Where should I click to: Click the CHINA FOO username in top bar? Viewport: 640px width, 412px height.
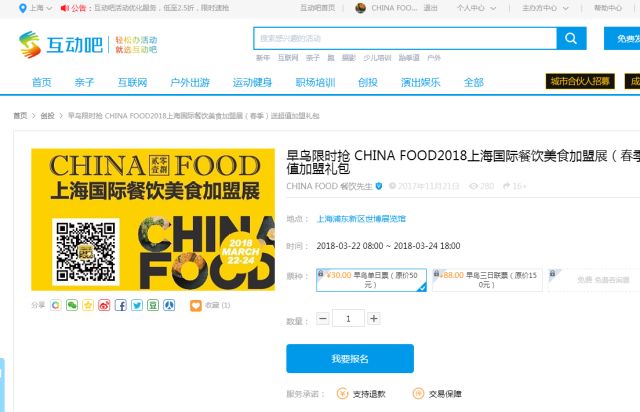click(394, 8)
